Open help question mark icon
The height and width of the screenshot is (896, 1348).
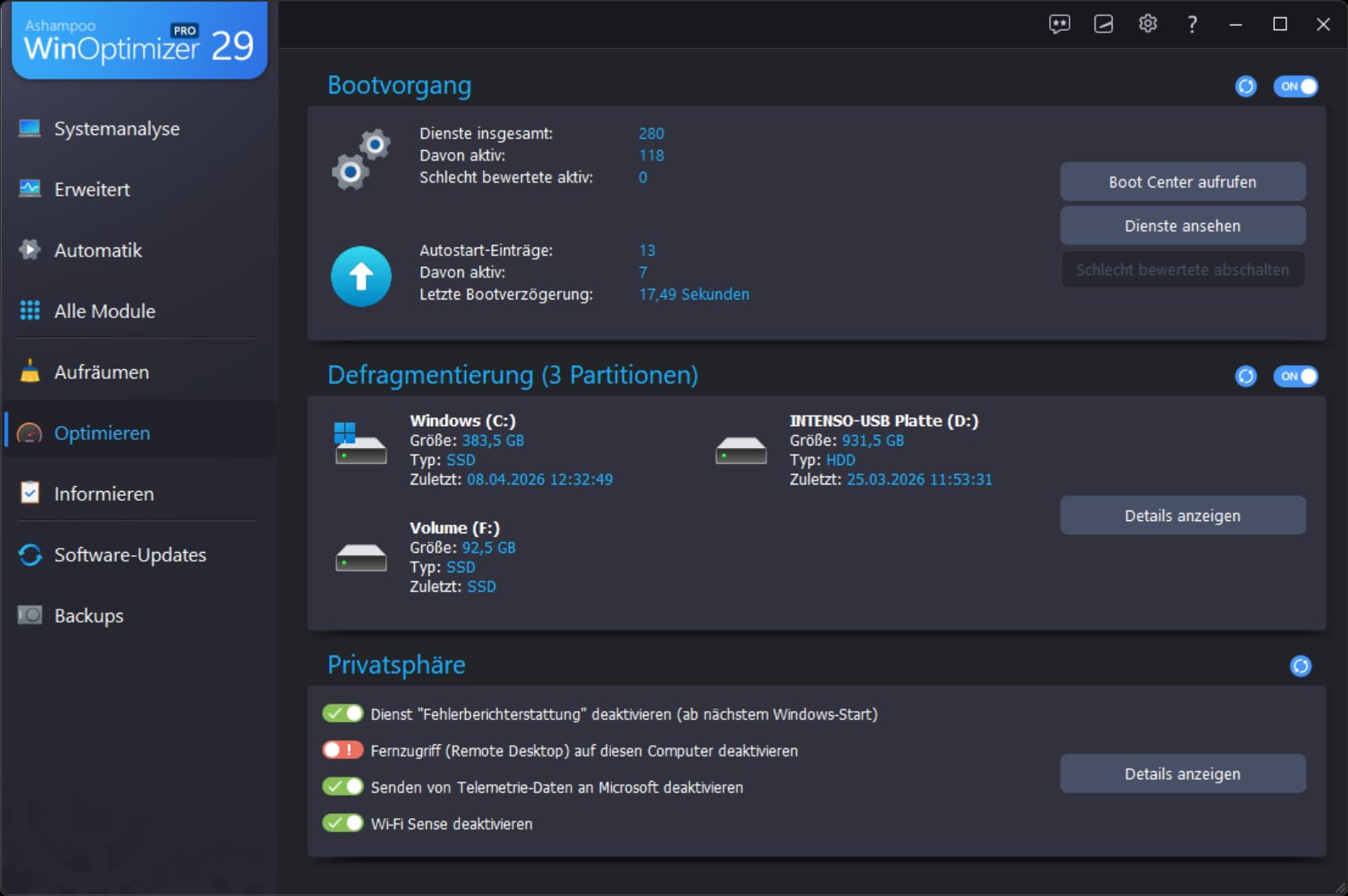(1191, 24)
